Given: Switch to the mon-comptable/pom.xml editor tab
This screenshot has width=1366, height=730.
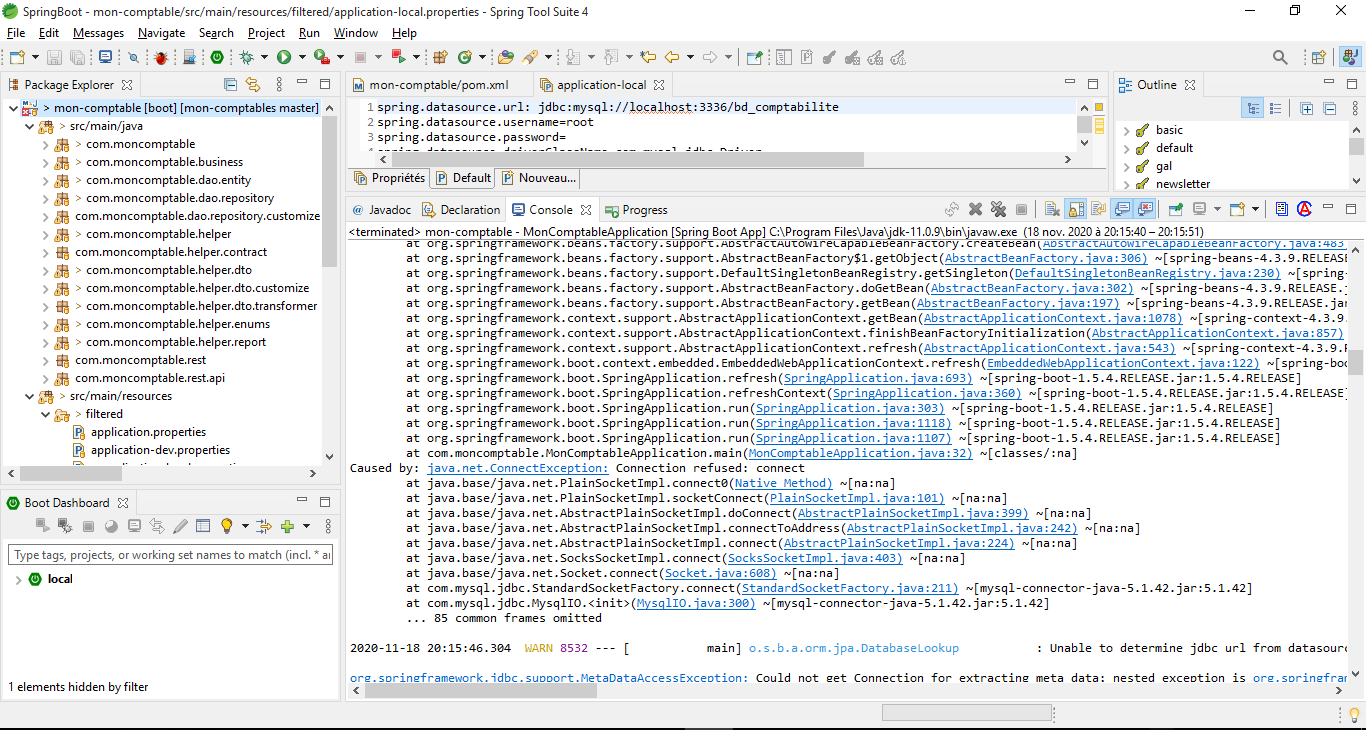Looking at the screenshot, I should tap(438, 85).
